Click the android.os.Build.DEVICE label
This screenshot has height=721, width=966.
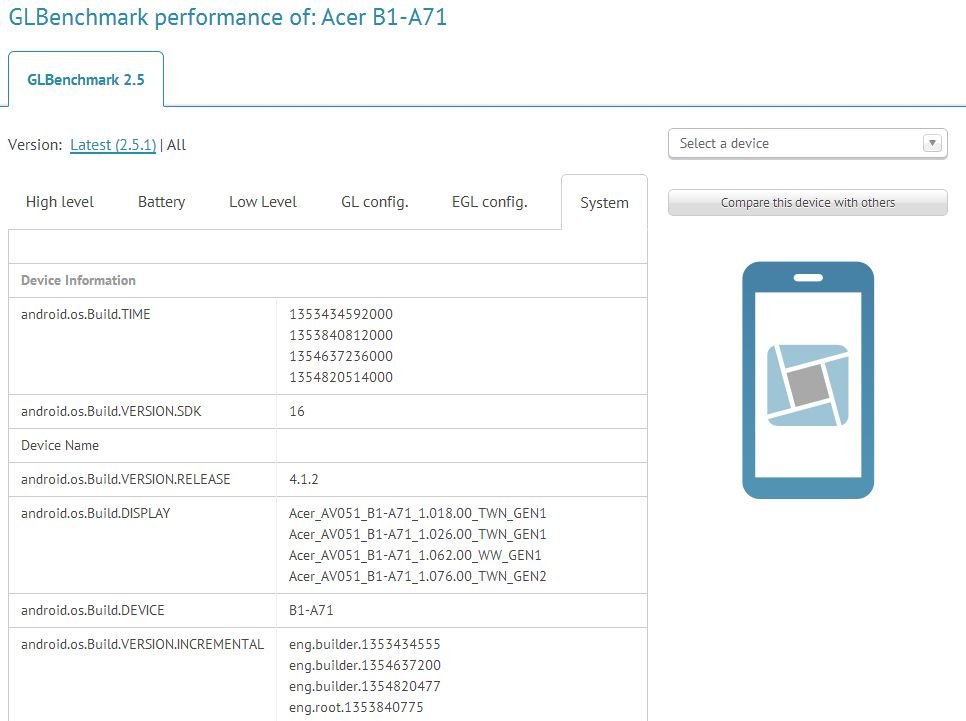coord(92,610)
